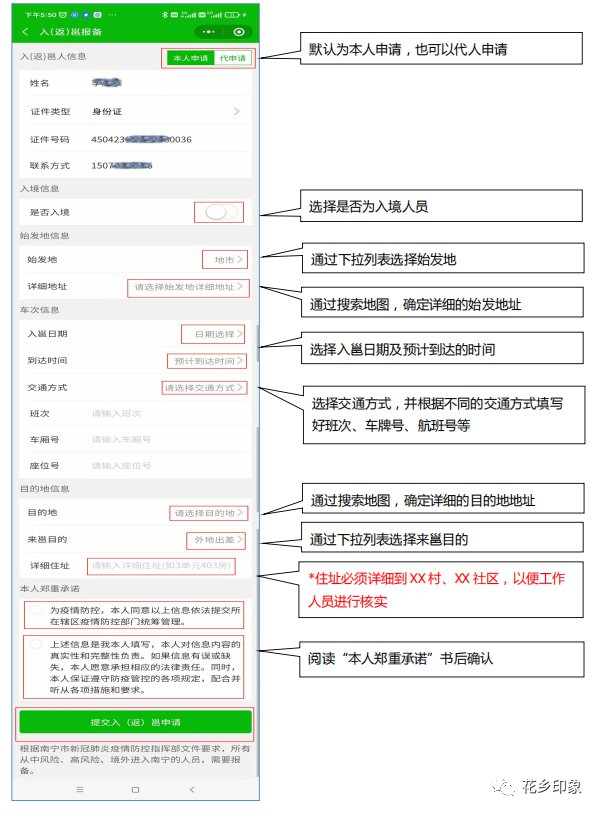Image resolution: width=601 pixels, height=813 pixels.
Task: Open the 来邕目的 外地出差 dropdown
Action: coord(216,540)
